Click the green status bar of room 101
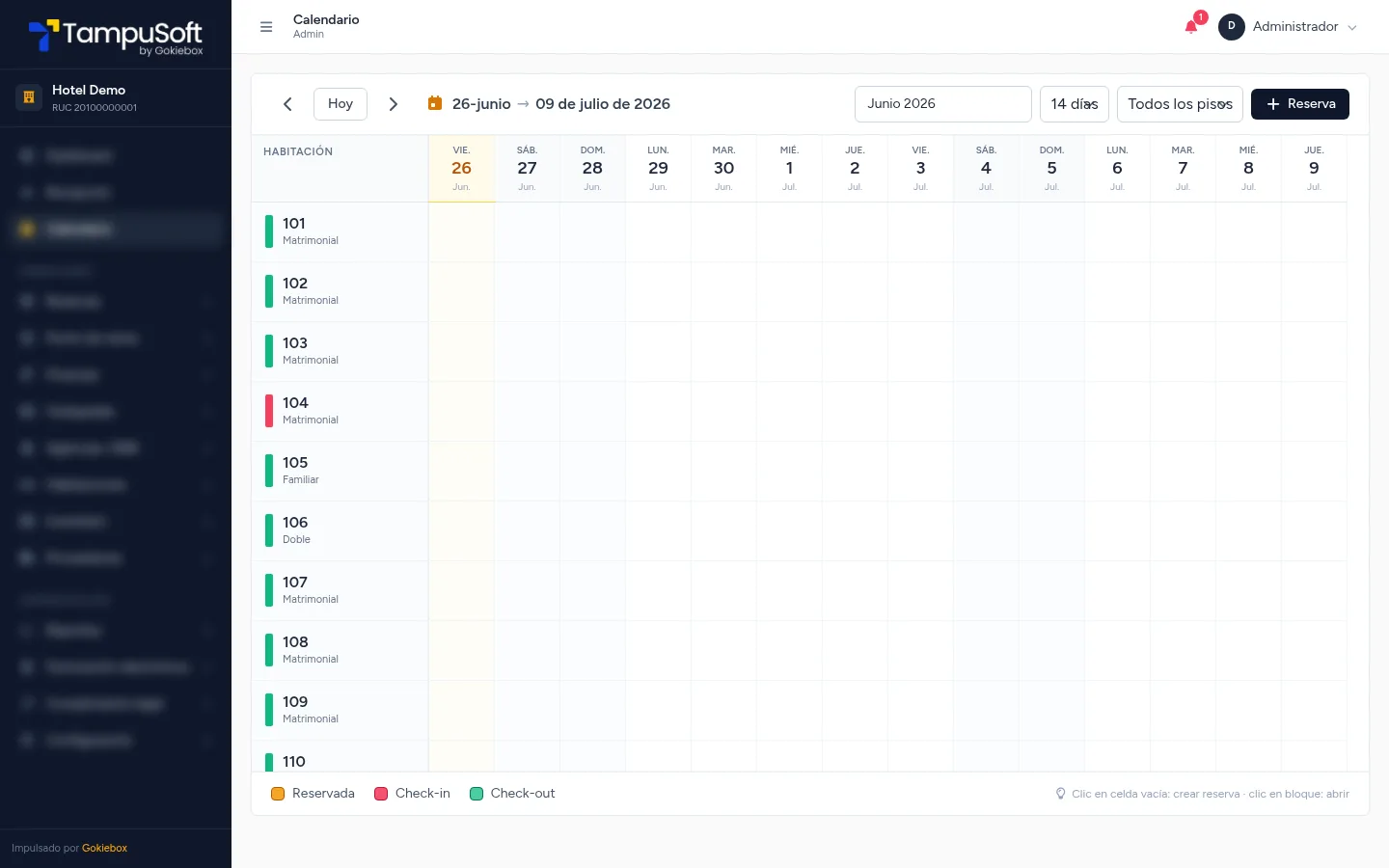Image resolution: width=1389 pixels, height=868 pixels. click(x=269, y=231)
